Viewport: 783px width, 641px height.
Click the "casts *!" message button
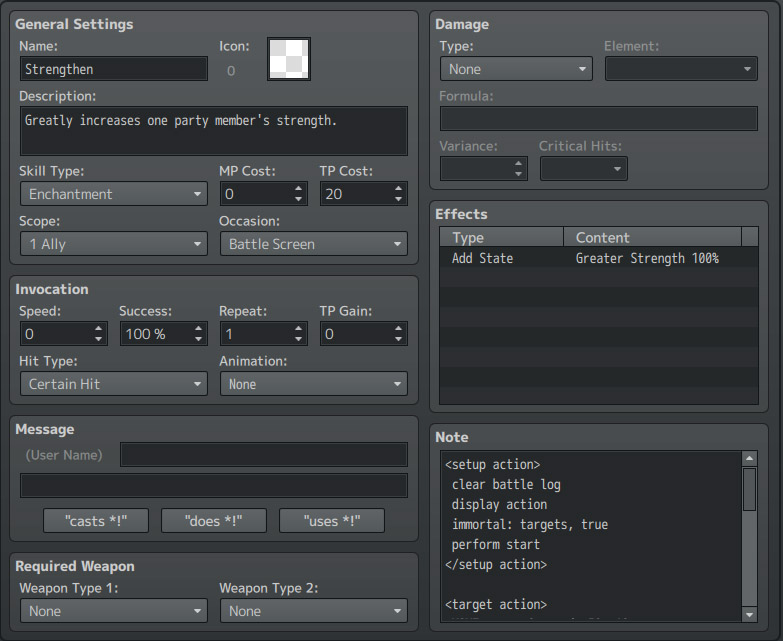(x=96, y=521)
